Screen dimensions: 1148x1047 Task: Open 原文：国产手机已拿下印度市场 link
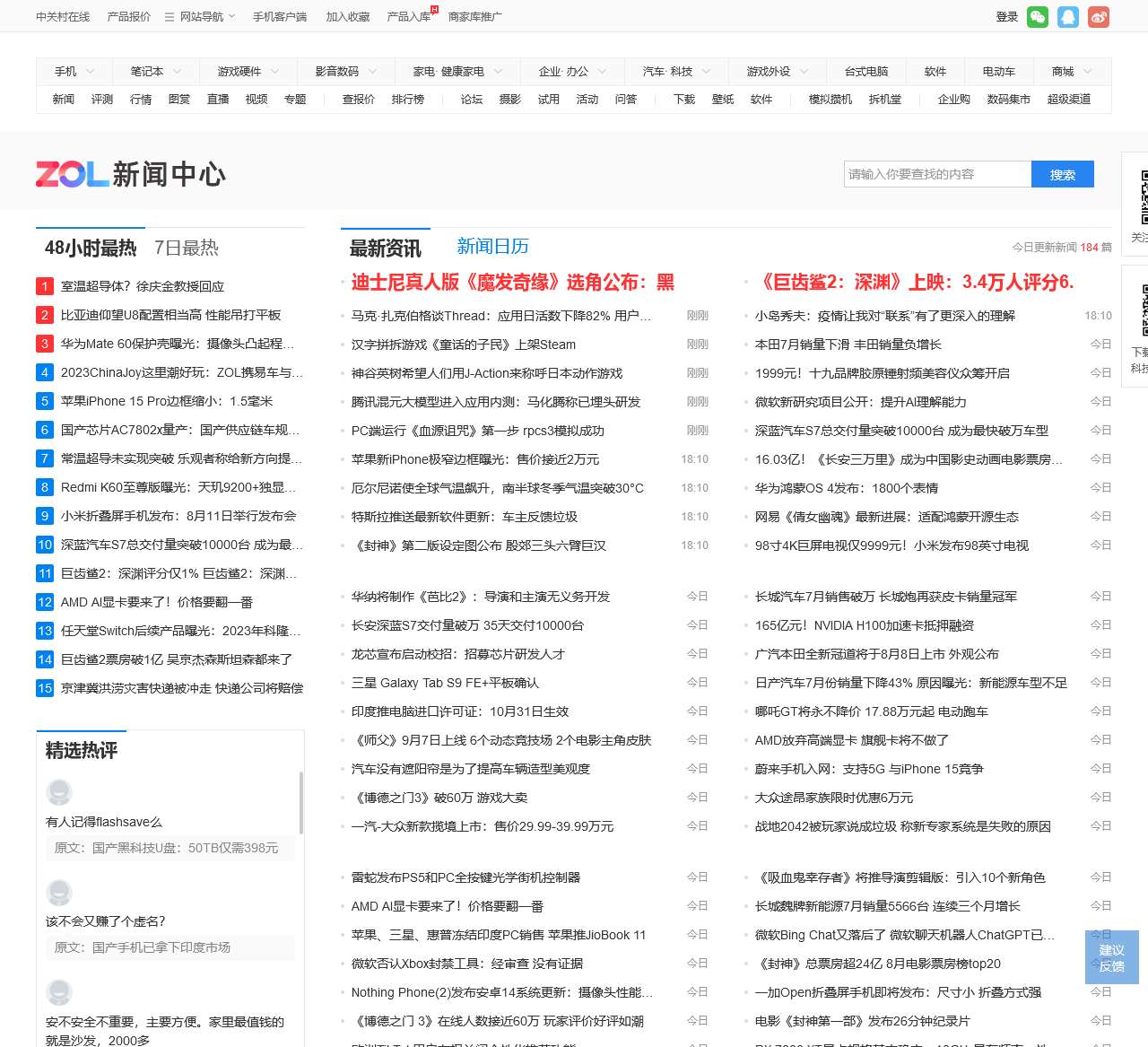[143, 947]
